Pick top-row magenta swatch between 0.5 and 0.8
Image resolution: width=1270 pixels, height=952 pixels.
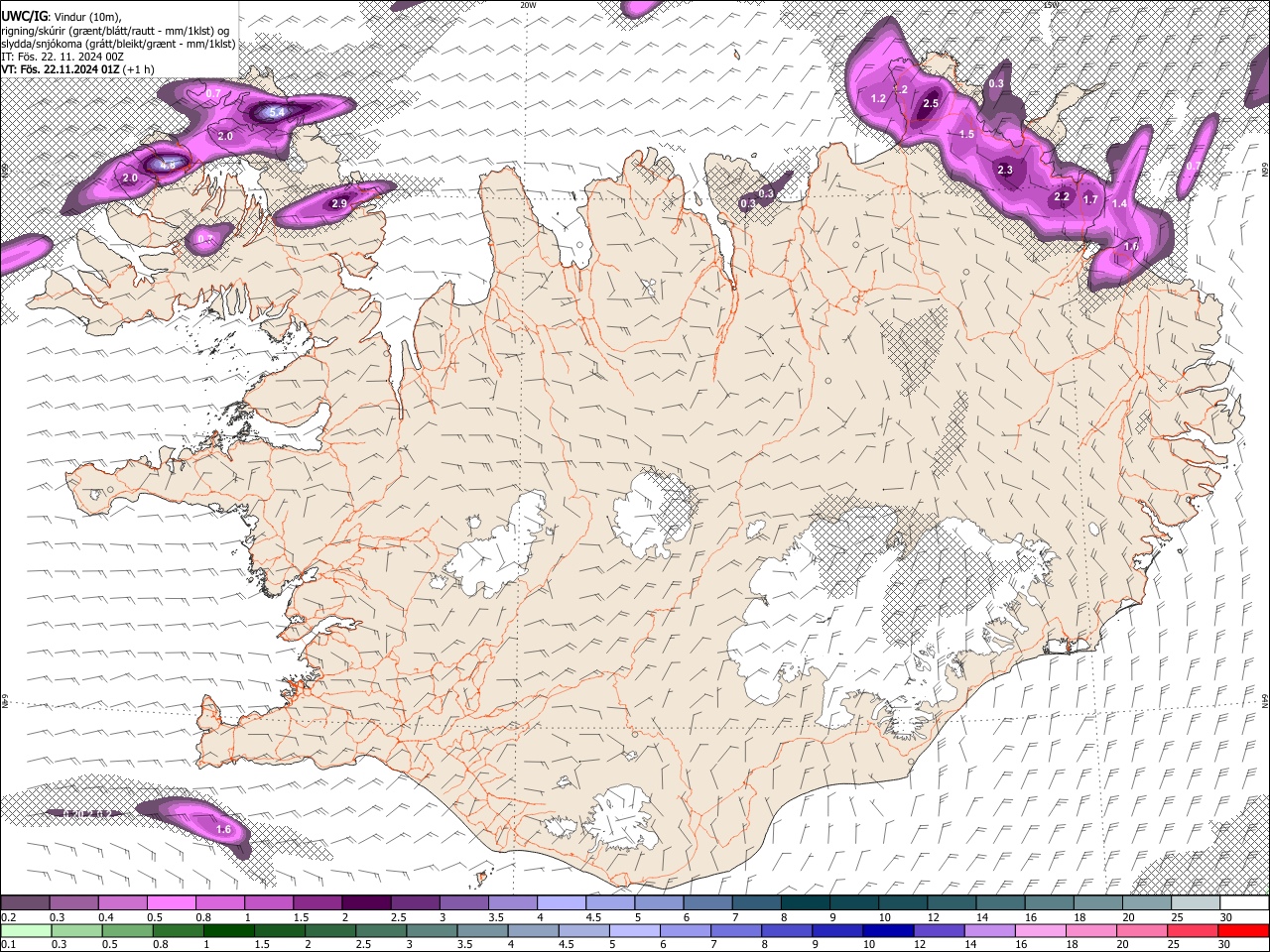[171, 903]
